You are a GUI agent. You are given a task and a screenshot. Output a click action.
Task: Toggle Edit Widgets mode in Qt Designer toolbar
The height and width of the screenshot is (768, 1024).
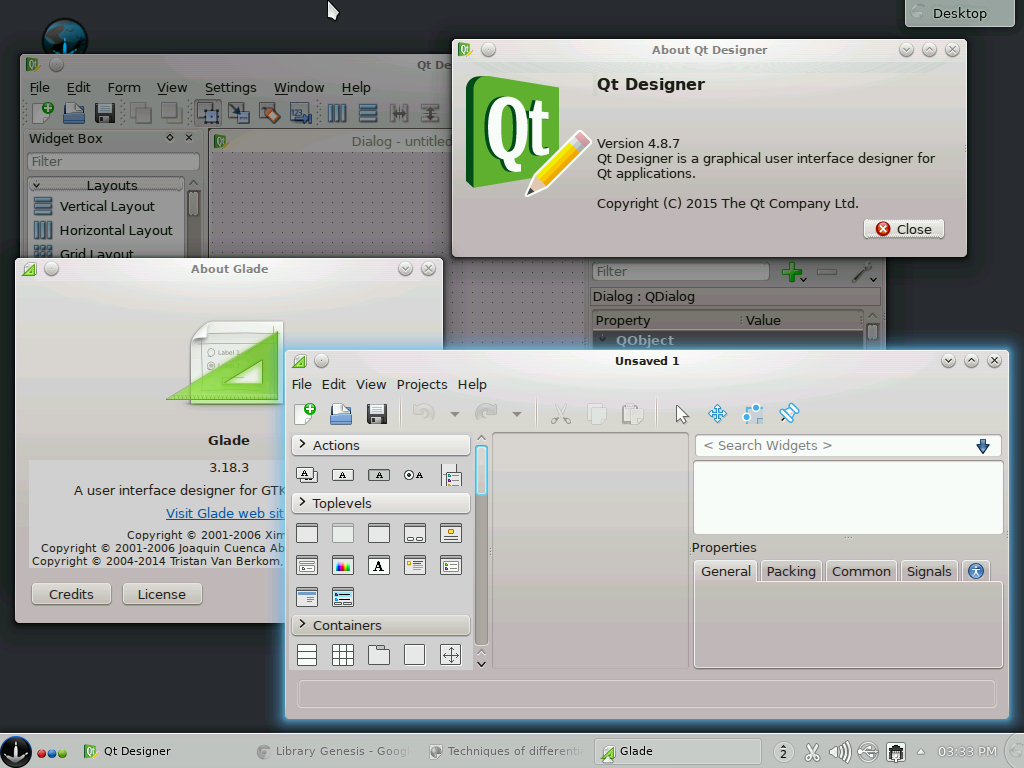click(207, 113)
